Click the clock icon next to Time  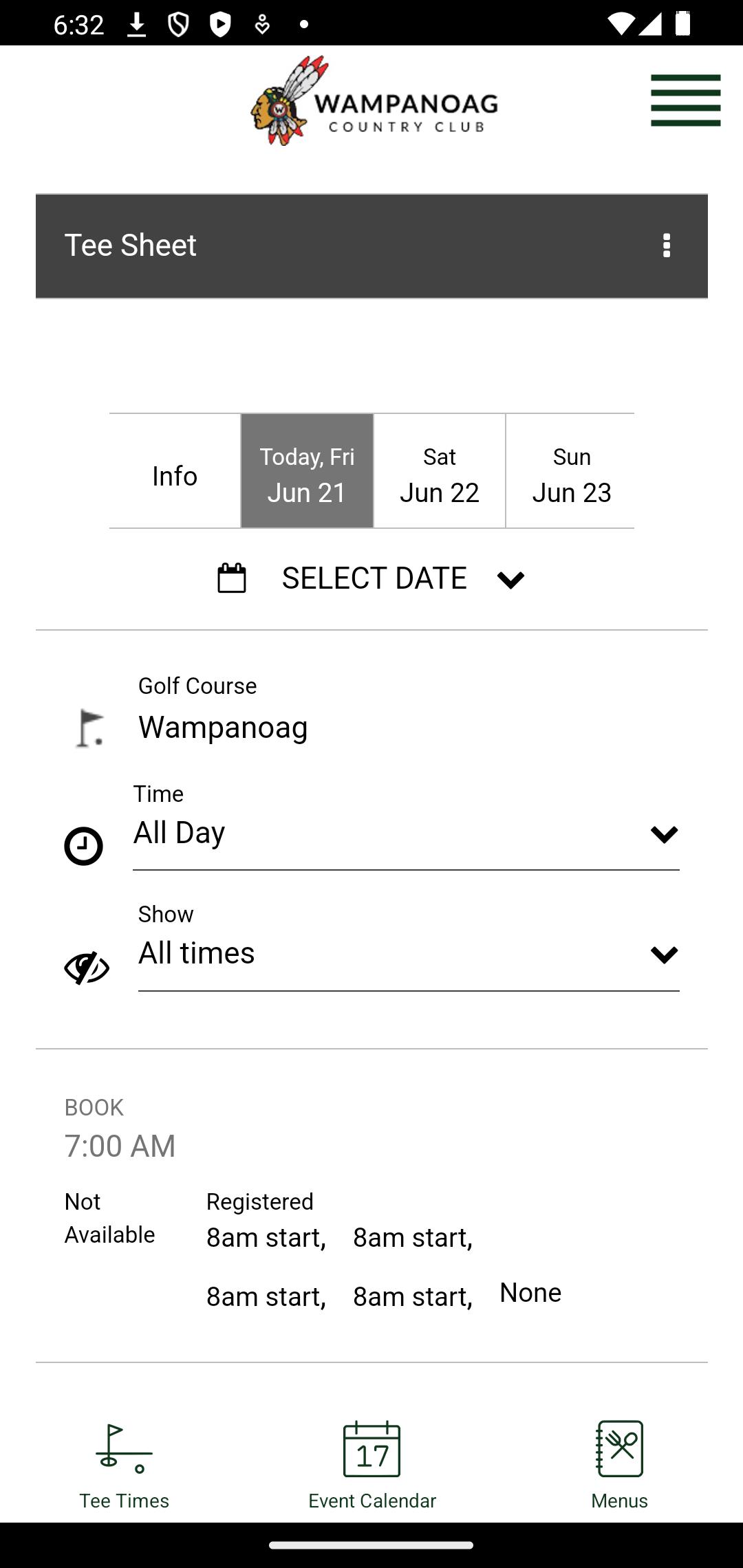click(x=83, y=845)
